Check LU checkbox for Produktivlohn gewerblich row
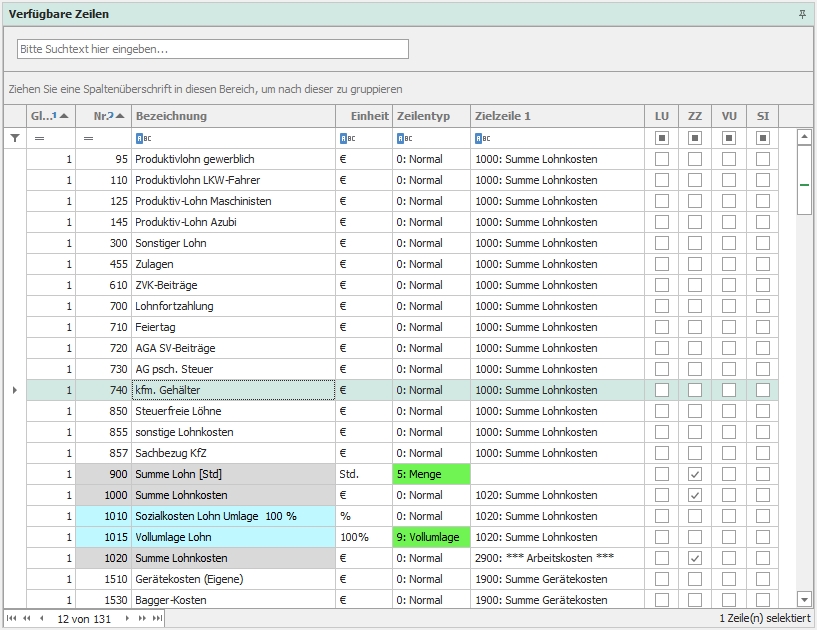817x630 pixels. (x=661, y=159)
